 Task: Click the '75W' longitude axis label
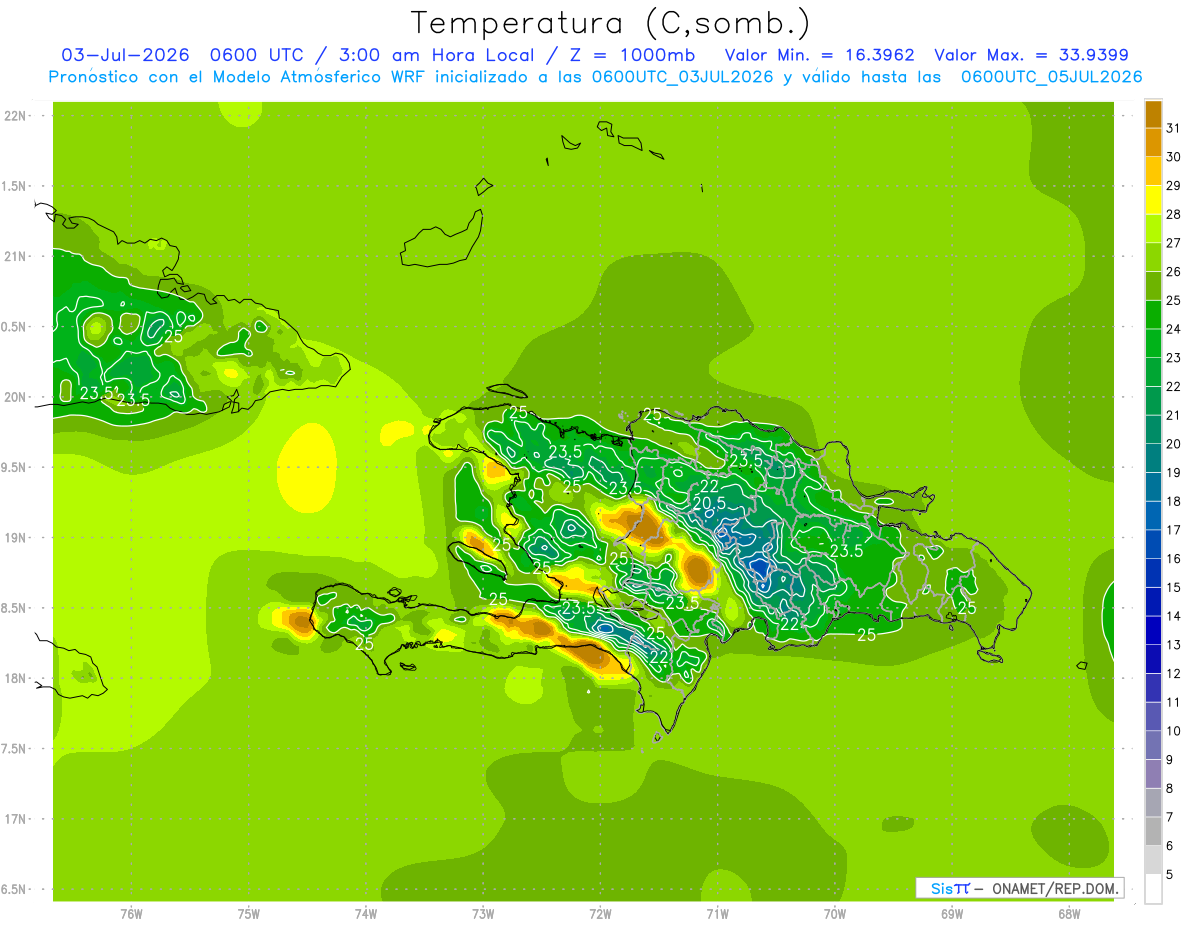248,913
